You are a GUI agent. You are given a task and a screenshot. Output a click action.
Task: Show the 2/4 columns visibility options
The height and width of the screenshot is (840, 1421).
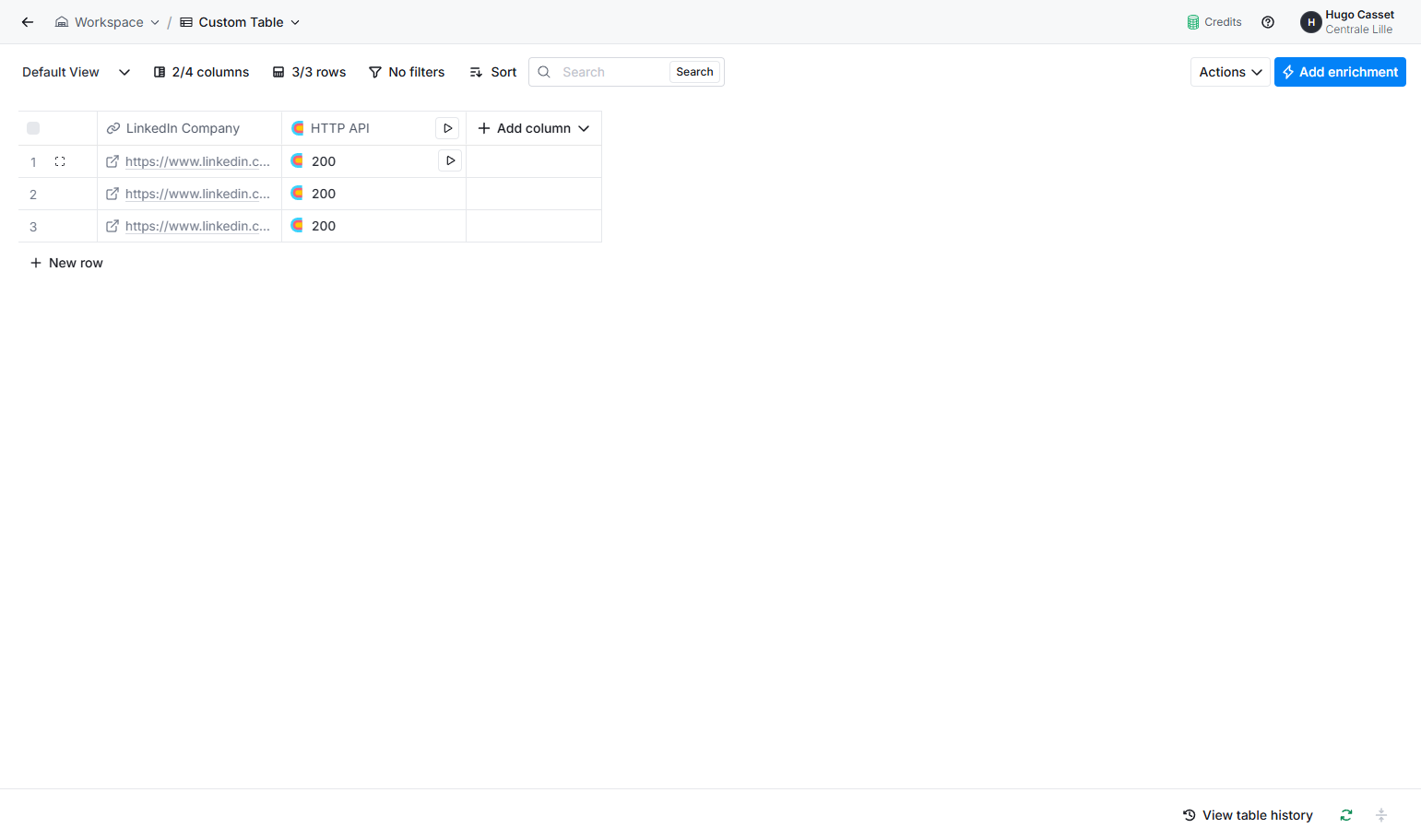point(201,72)
